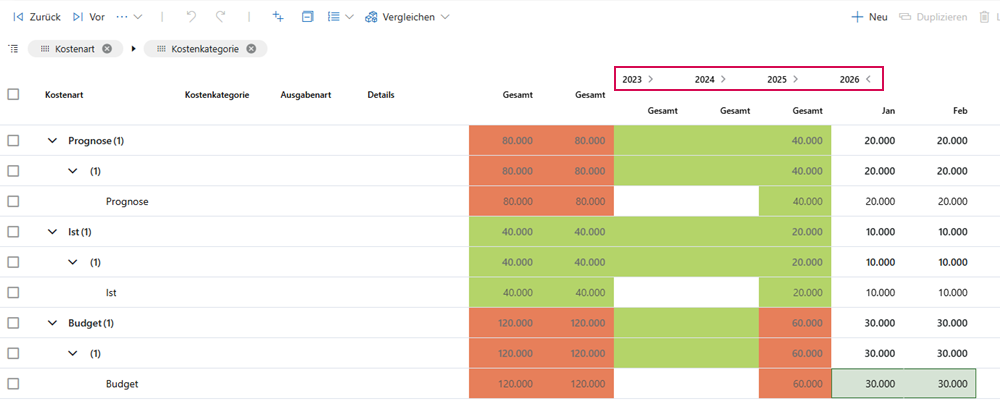The image size is (1000, 406).
Task: Click the Zurück navigation button
Action: [36, 17]
